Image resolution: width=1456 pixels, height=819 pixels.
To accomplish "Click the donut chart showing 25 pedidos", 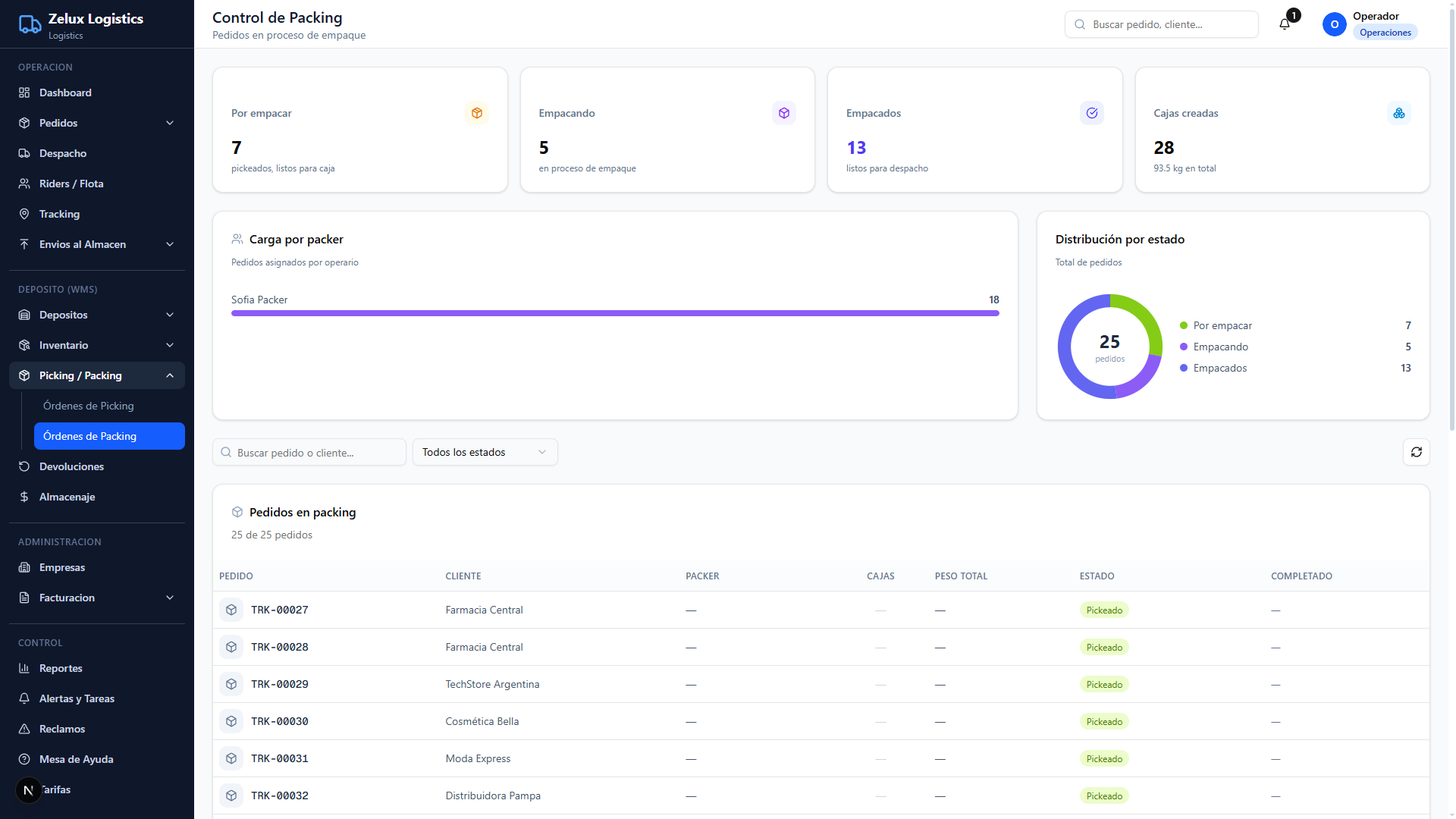I will pos(1109,347).
